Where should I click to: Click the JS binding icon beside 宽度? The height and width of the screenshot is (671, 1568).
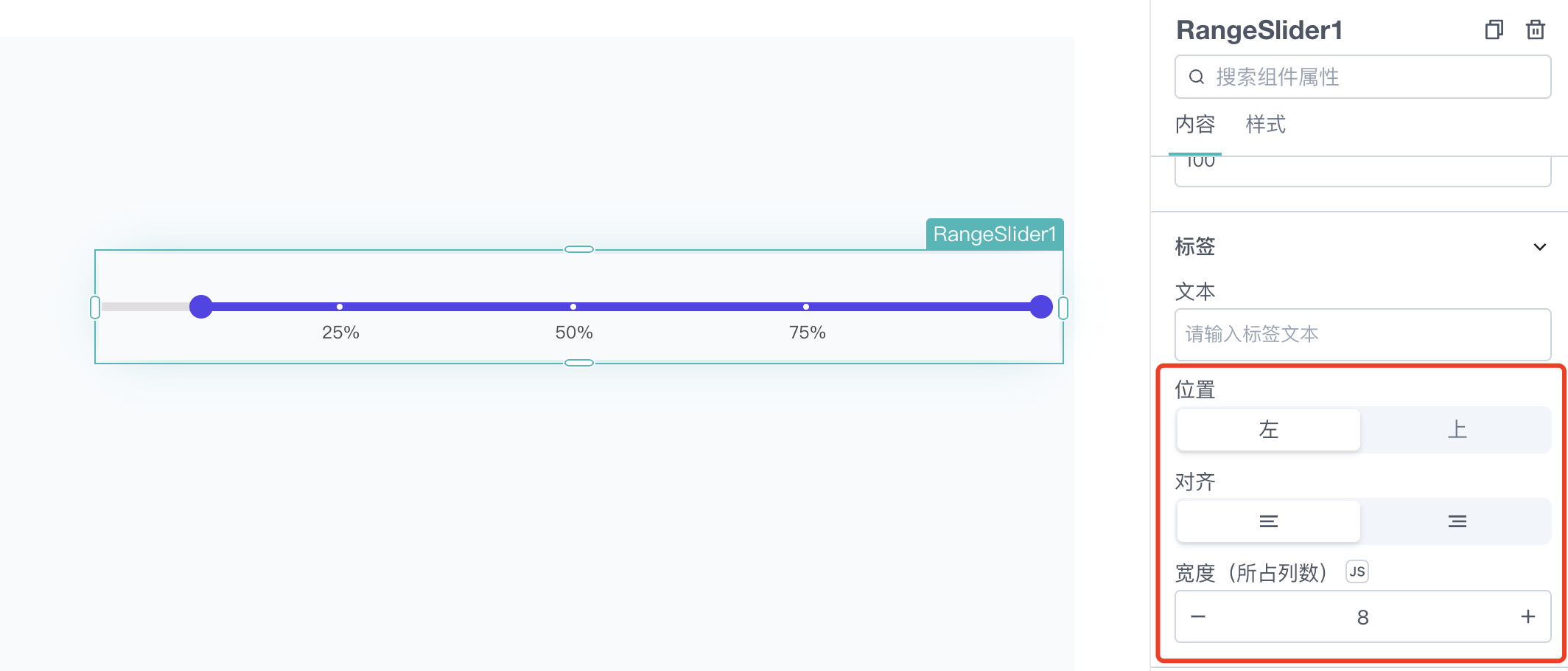(x=1357, y=571)
